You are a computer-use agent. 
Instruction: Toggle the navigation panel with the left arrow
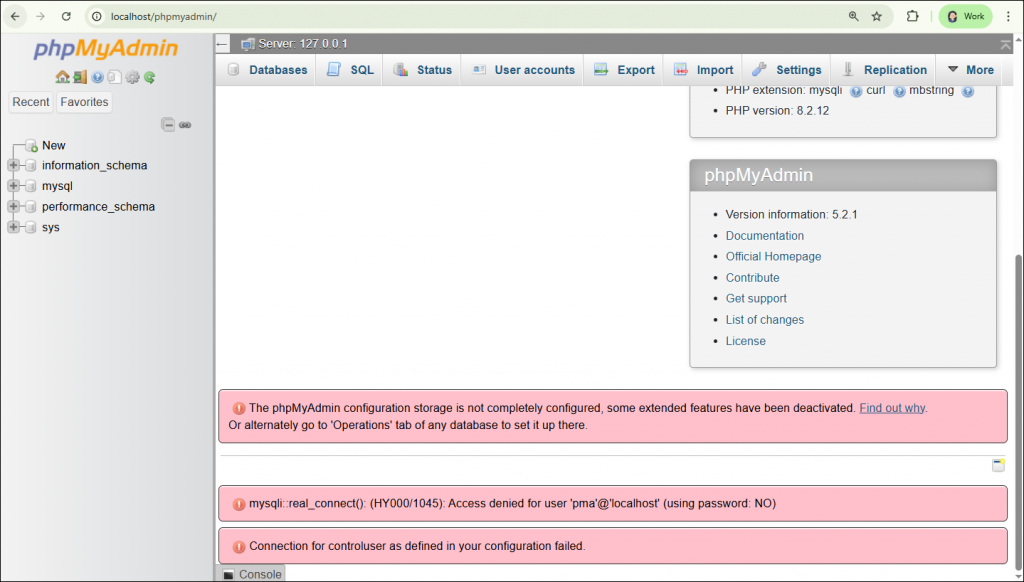(222, 44)
